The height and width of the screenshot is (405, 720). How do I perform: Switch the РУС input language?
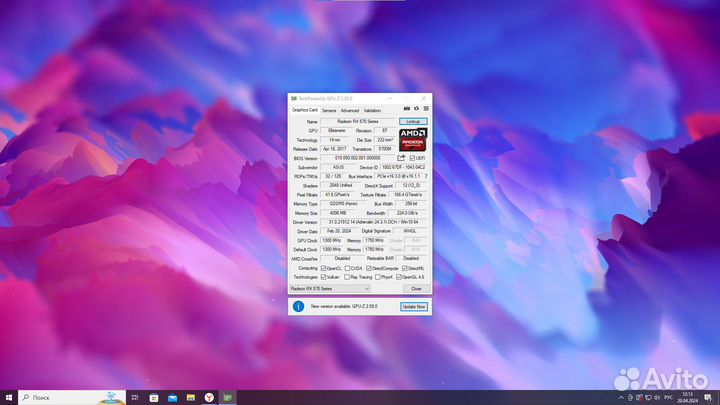(669, 398)
